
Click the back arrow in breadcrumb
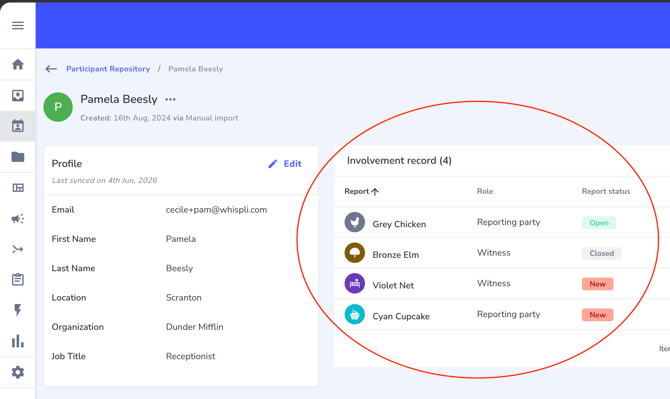pos(51,69)
